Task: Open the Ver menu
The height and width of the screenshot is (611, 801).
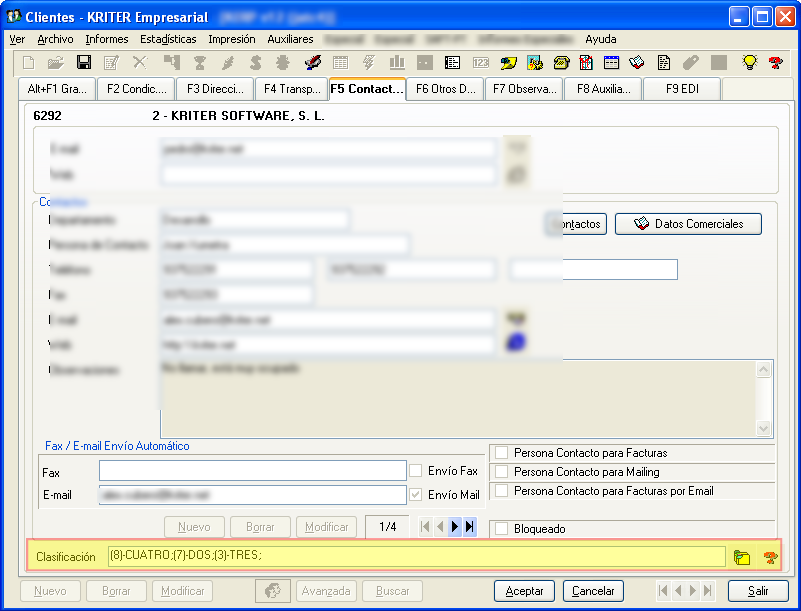Action: point(17,39)
